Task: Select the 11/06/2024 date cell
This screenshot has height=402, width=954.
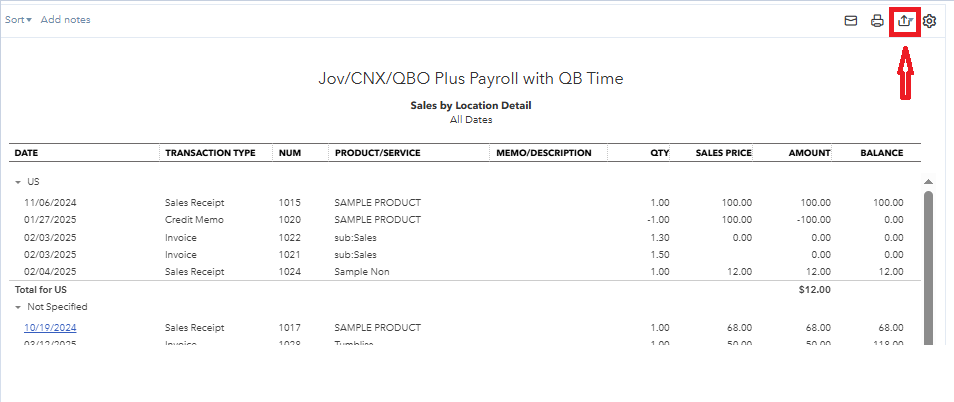Action: [50, 203]
